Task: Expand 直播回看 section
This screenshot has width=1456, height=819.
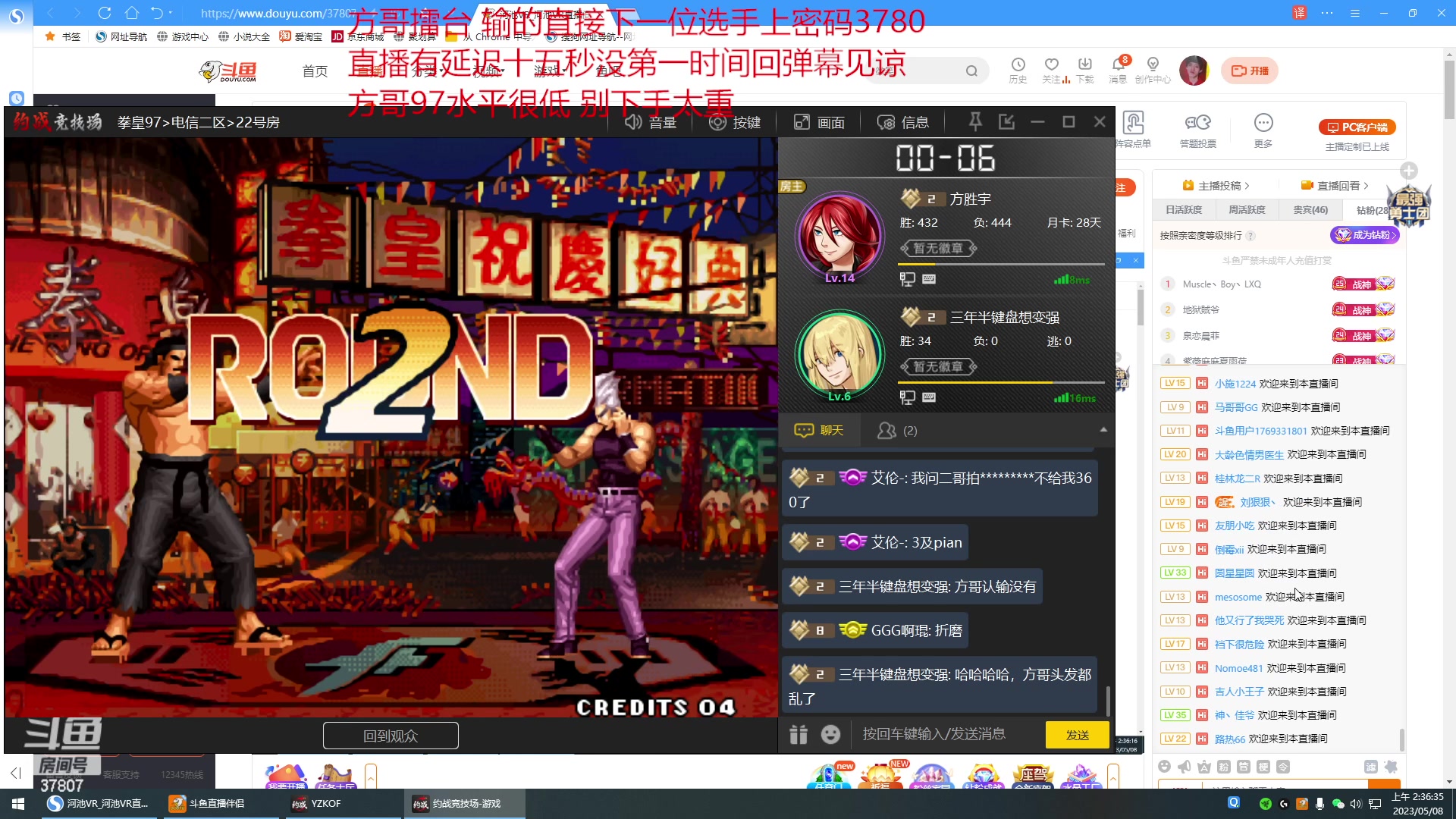Action: [x=1335, y=186]
